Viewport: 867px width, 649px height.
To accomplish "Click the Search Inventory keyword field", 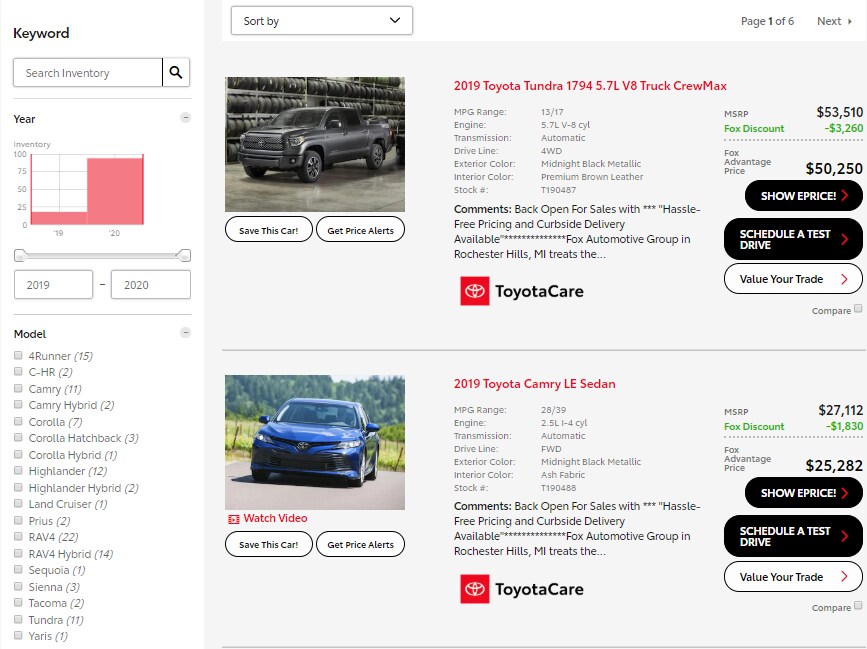I will tap(88, 72).
